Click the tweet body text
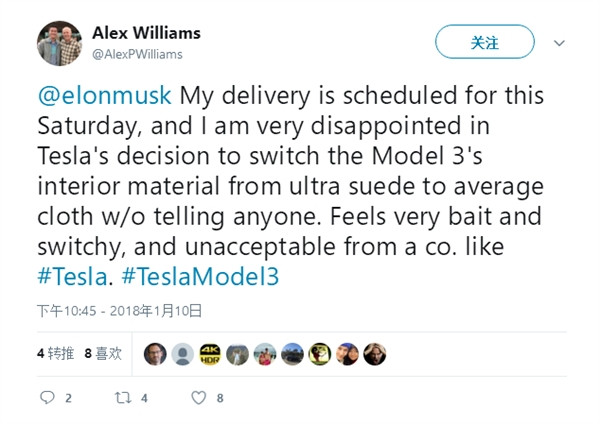This screenshot has width=600, height=424. point(291,186)
